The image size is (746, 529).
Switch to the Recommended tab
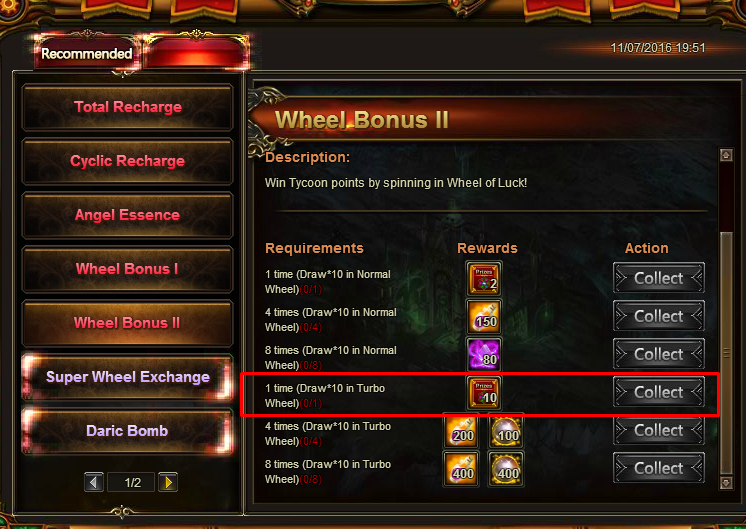87,53
